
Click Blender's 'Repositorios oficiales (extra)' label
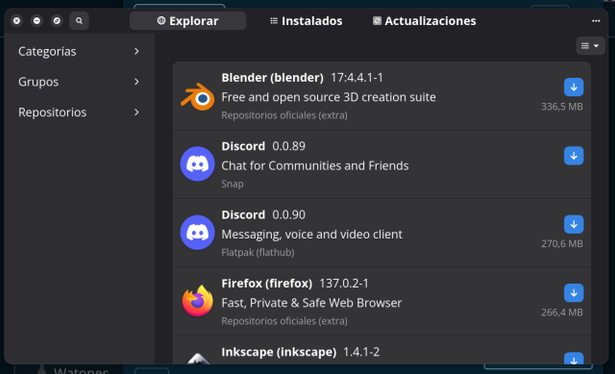[284, 115]
